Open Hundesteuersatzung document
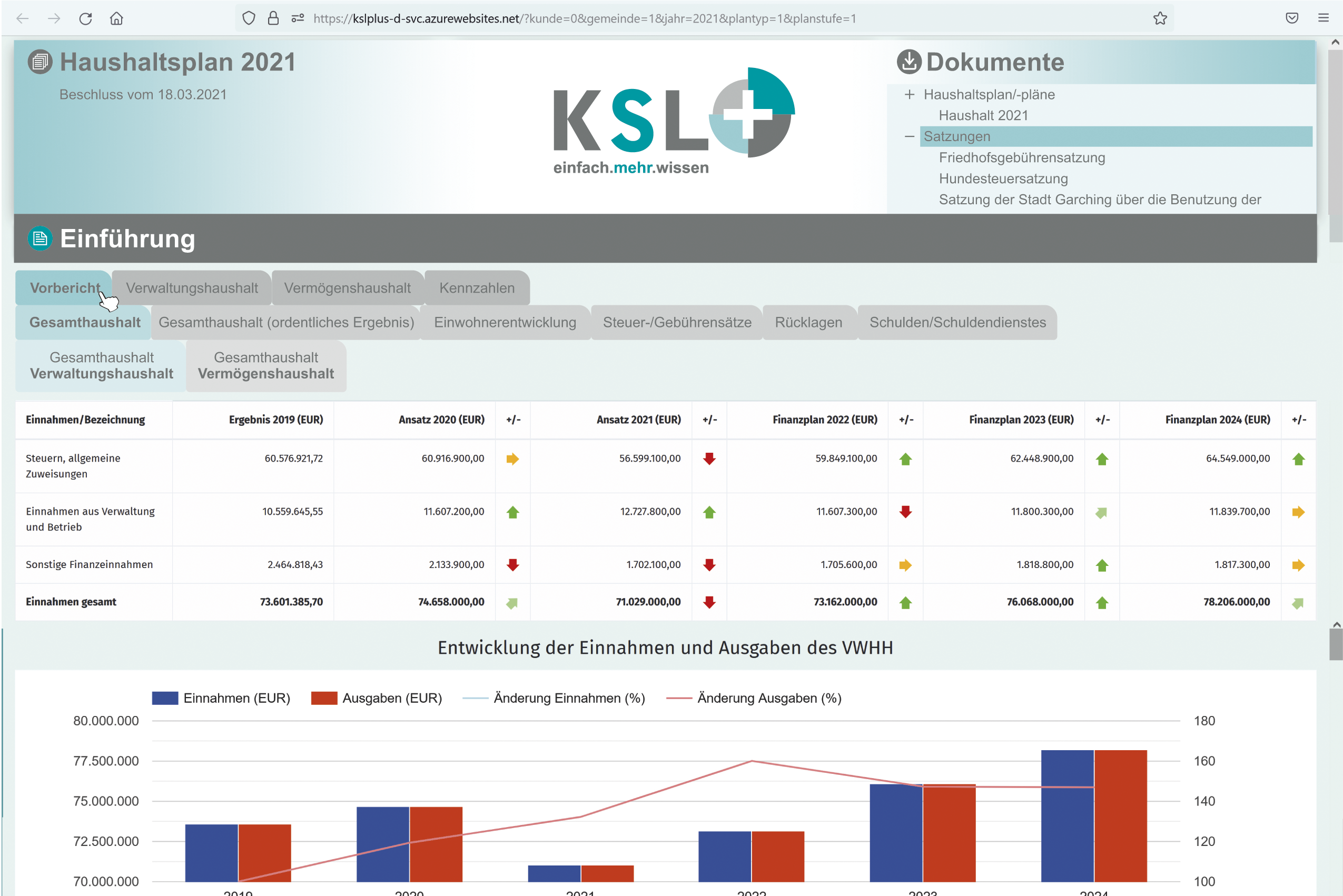This screenshot has width=1343, height=896. coord(1003,179)
